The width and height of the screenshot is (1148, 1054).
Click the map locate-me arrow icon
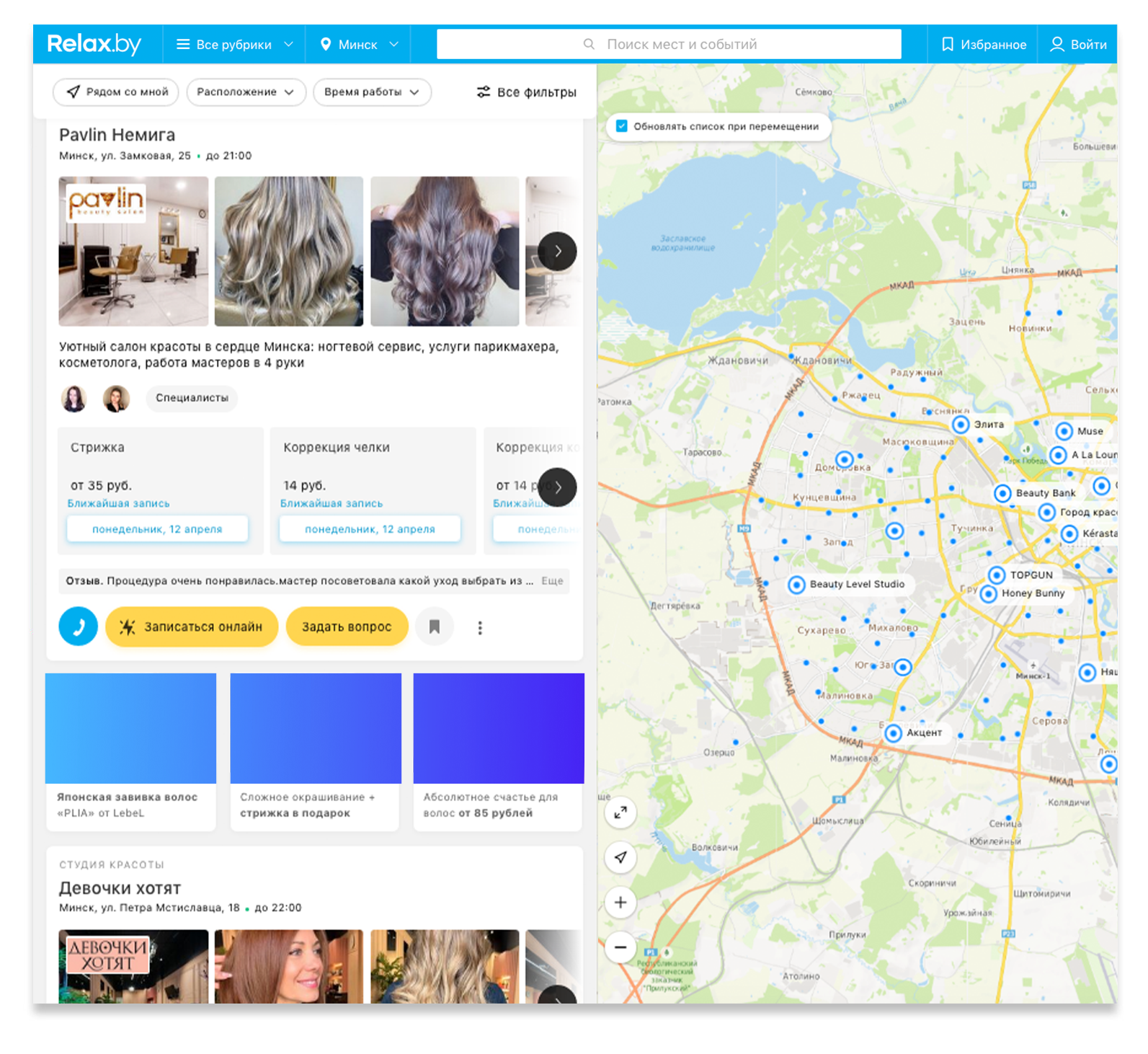tap(620, 857)
